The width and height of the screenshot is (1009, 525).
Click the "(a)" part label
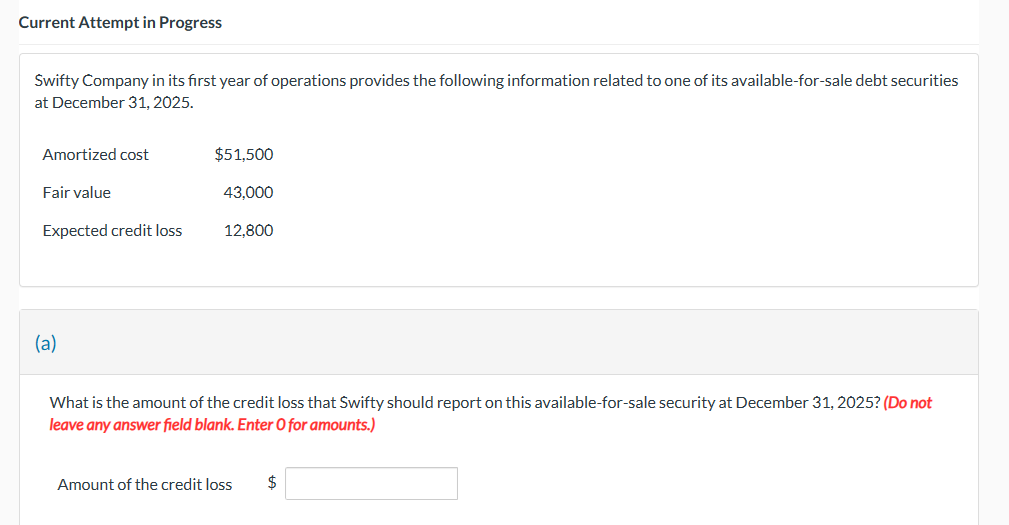coord(46,343)
